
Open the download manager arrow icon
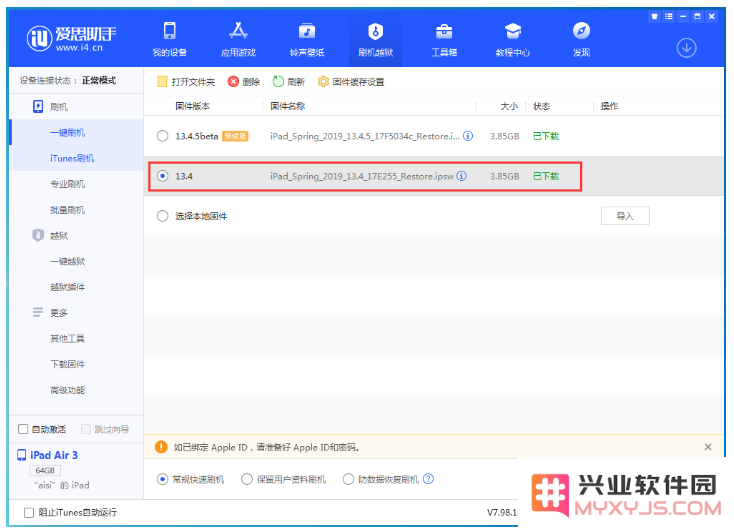click(x=686, y=48)
